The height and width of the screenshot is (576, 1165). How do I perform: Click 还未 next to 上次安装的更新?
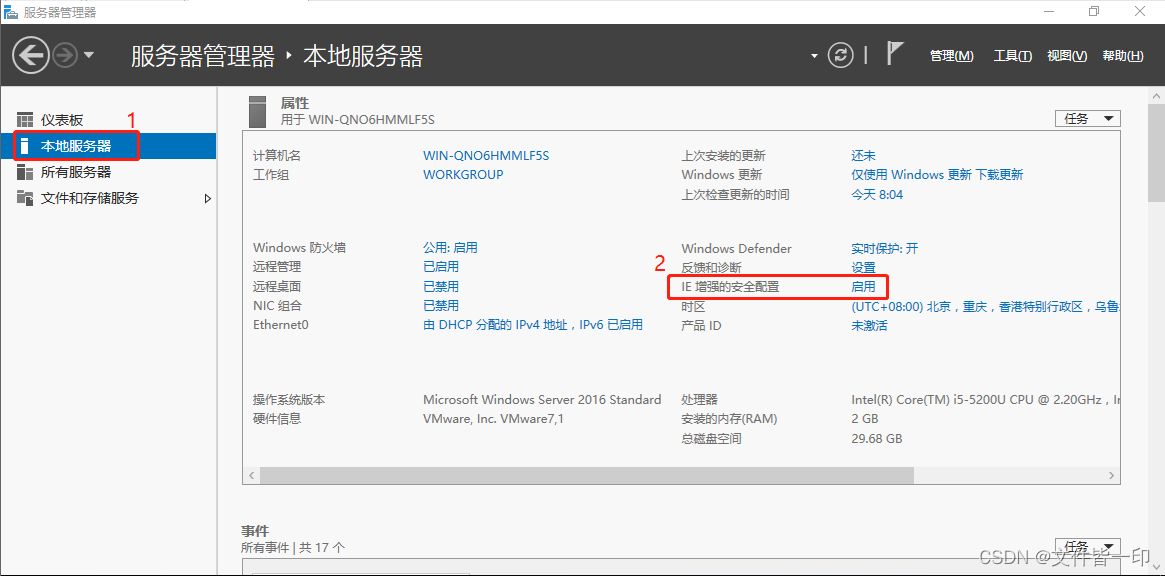pyautogui.click(x=863, y=155)
